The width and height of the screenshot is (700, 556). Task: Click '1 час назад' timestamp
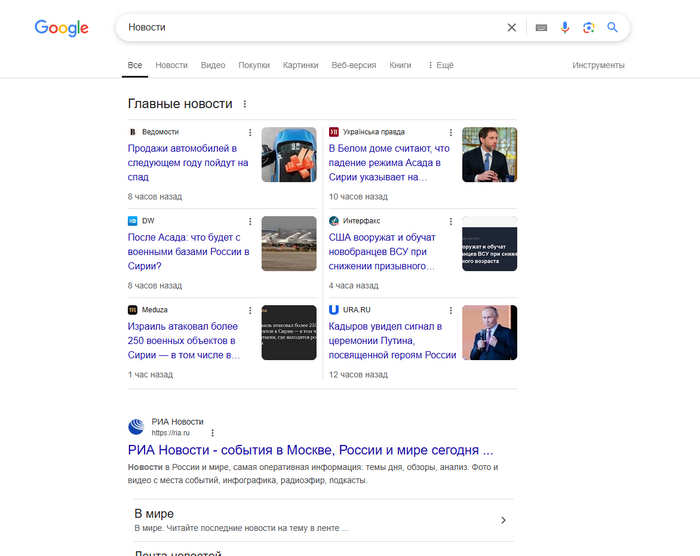point(150,375)
